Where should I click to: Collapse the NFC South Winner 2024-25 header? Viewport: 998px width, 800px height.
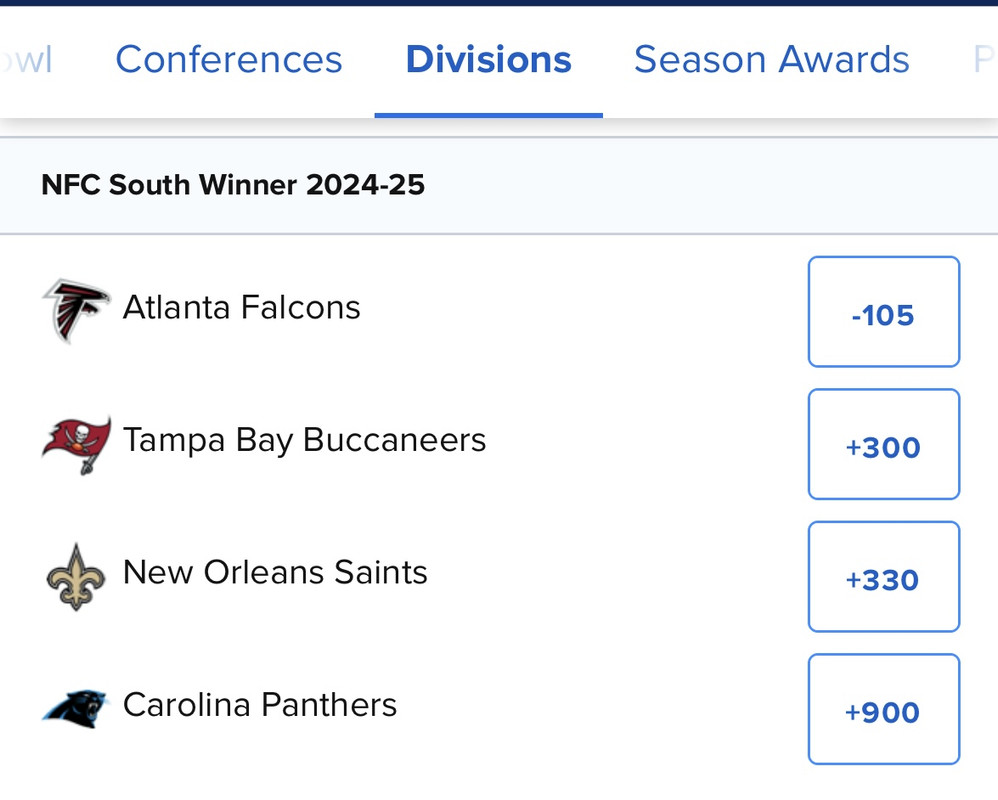[x=233, y=185]
